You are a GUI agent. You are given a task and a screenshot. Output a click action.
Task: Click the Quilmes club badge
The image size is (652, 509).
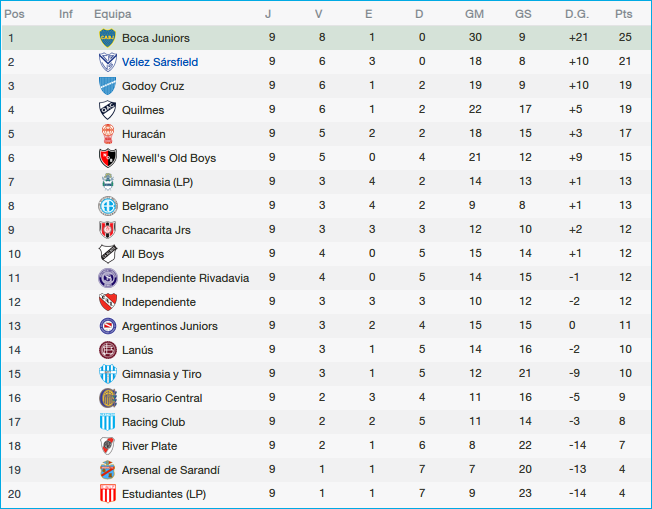pyautogui.click(x=107, y=110)
